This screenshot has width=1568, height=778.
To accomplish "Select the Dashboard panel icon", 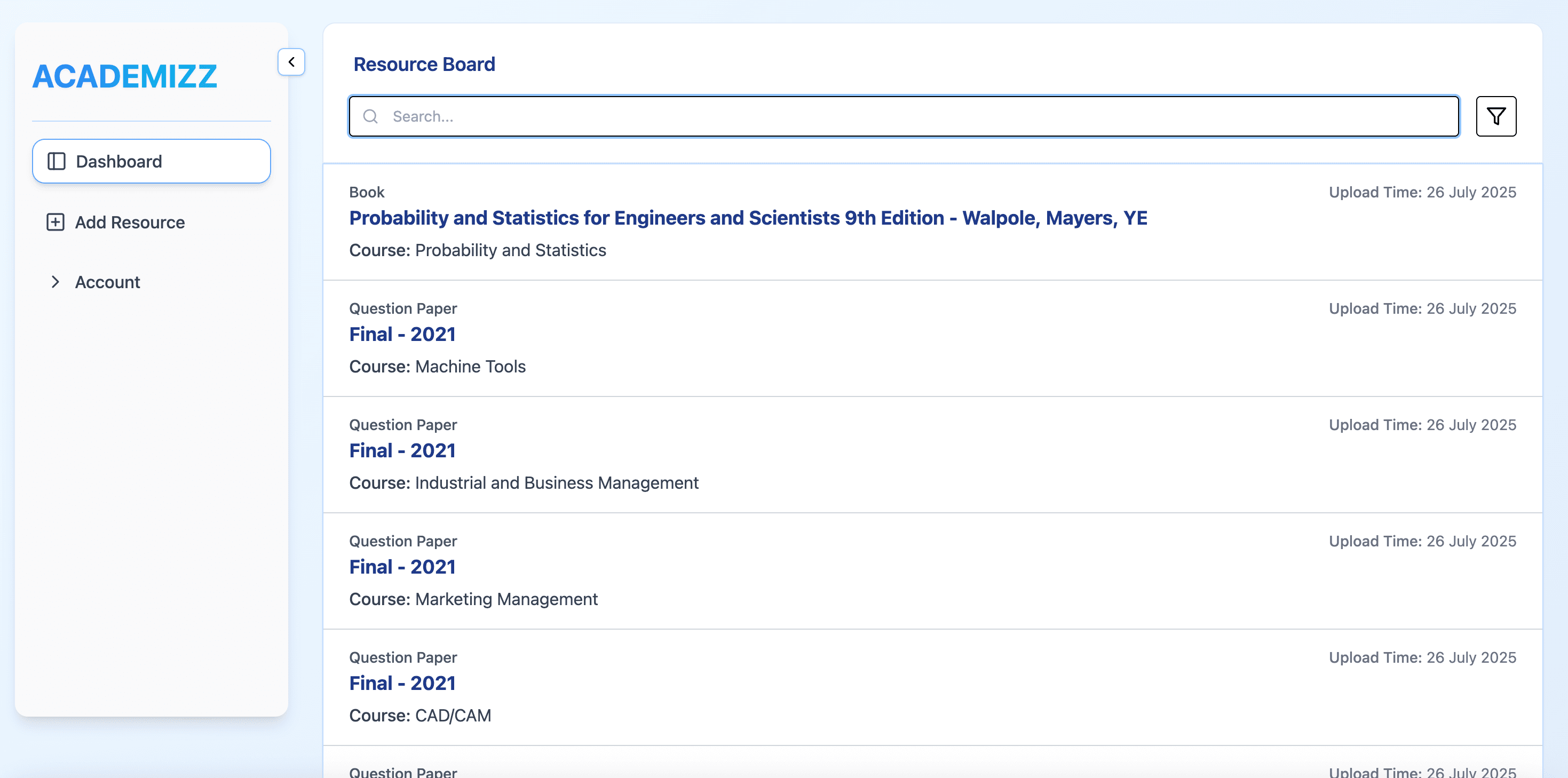I will click(x=56, y=161).
